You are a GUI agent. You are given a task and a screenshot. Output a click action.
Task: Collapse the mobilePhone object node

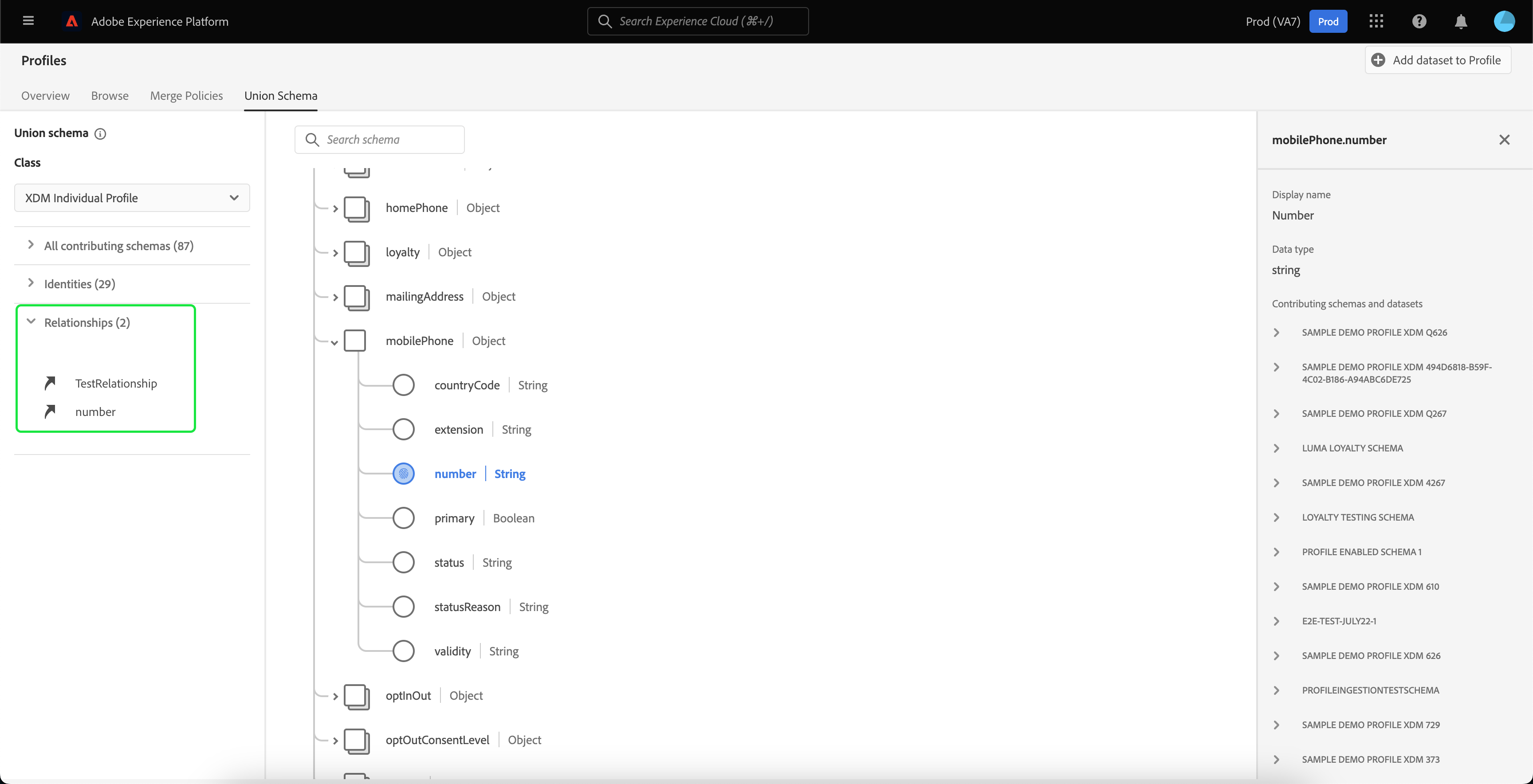coord(334,342)
